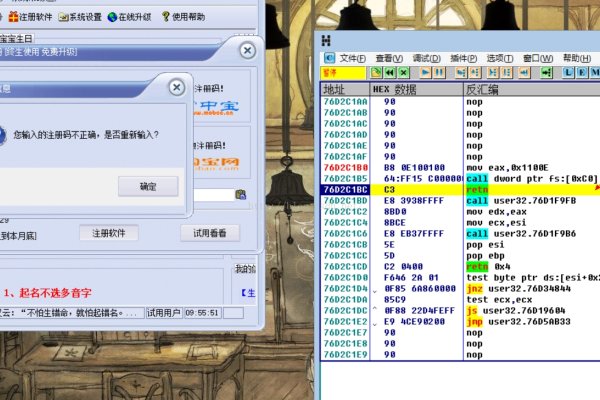Click into the registration code input field
The height and width of the screenshot is (400, 600).
(214, 195)
